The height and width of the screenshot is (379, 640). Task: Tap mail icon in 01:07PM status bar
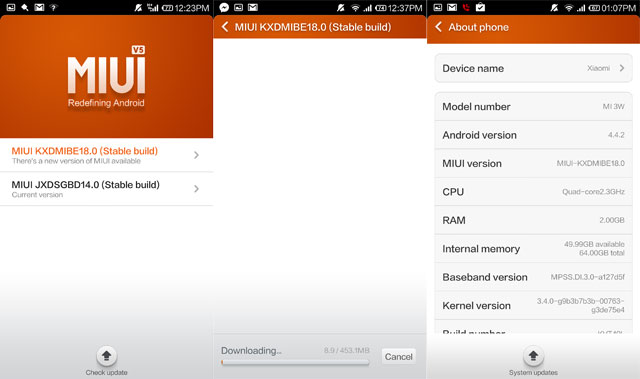[452, 7]
